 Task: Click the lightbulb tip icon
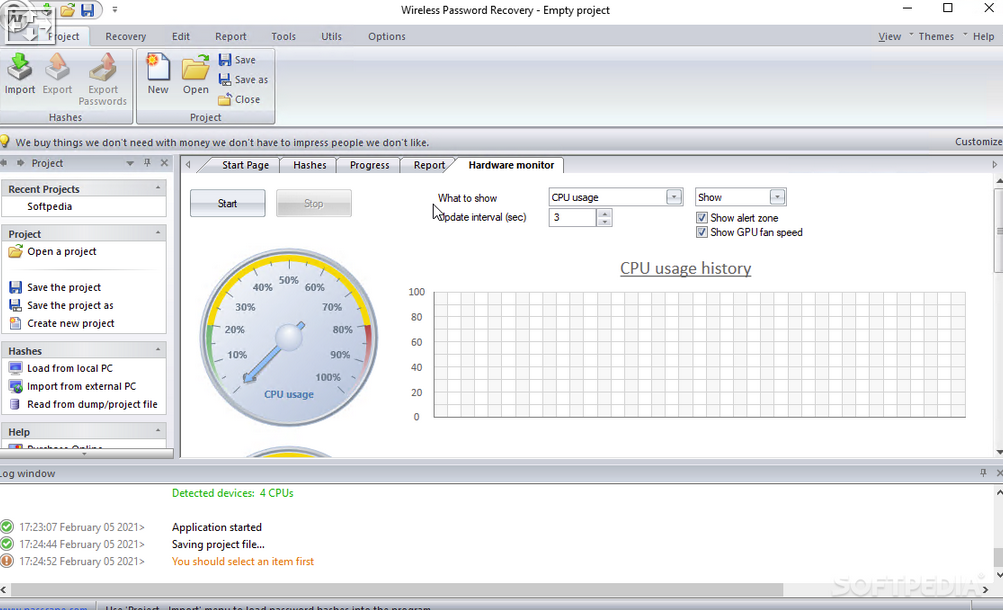coord(5,141)
